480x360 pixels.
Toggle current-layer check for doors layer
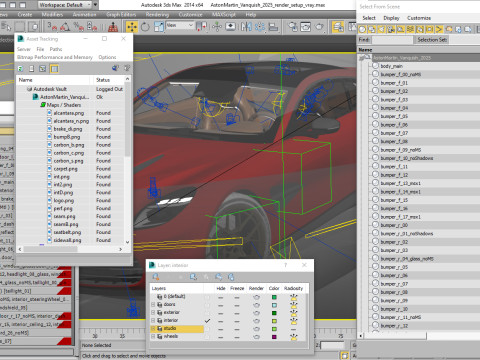click(x=207, y=305)
